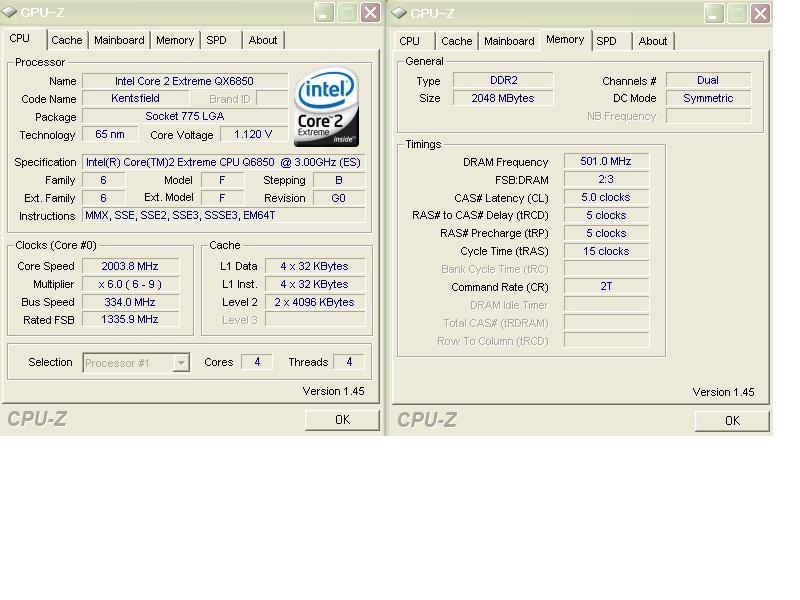
Task: Click the L1 Inst. cache value
Action: (x=315, y=284)
